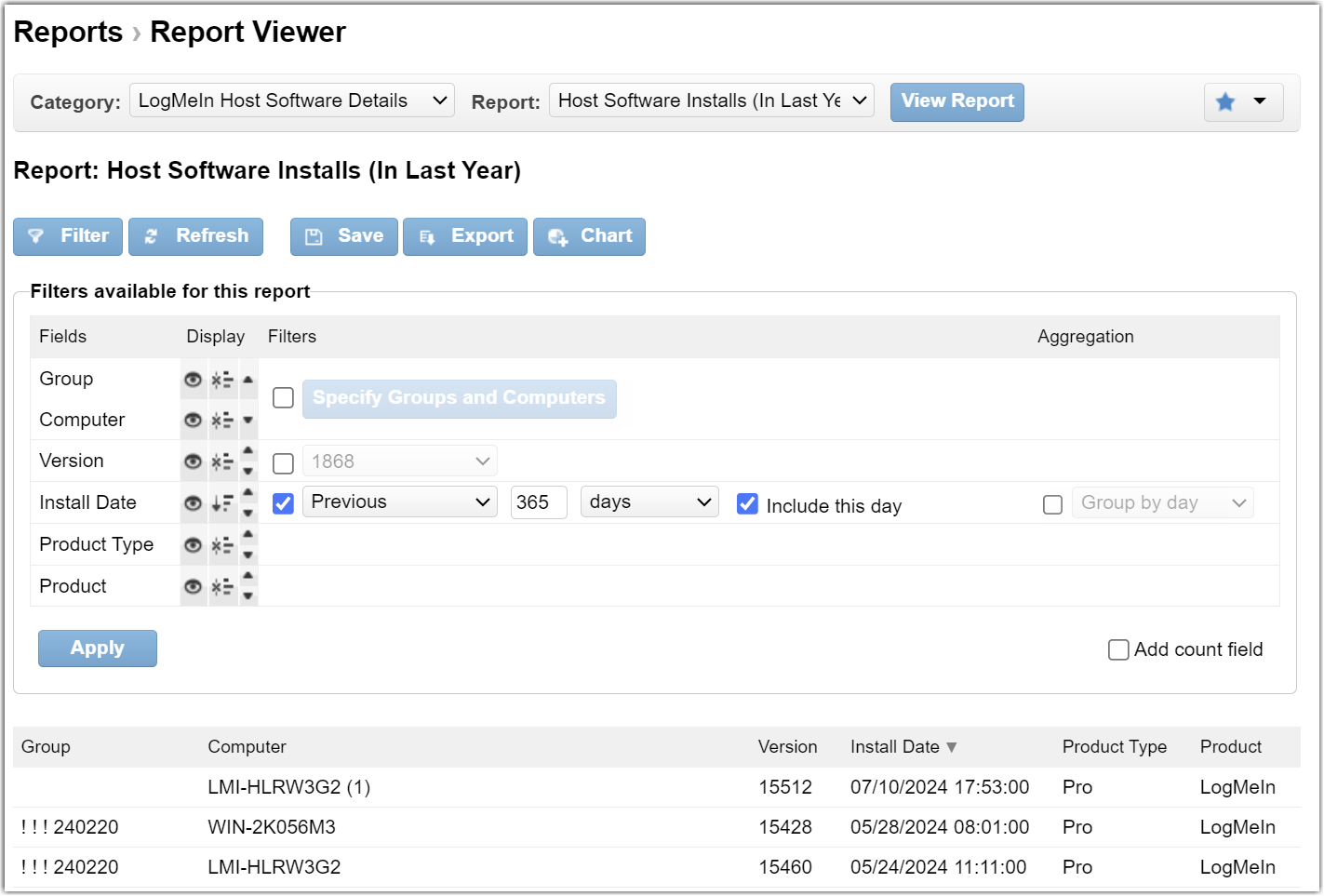The width and height of the screenshot is (1324, 896).
Task: Click the favorites star icon
Action: tap(1225, 101)
